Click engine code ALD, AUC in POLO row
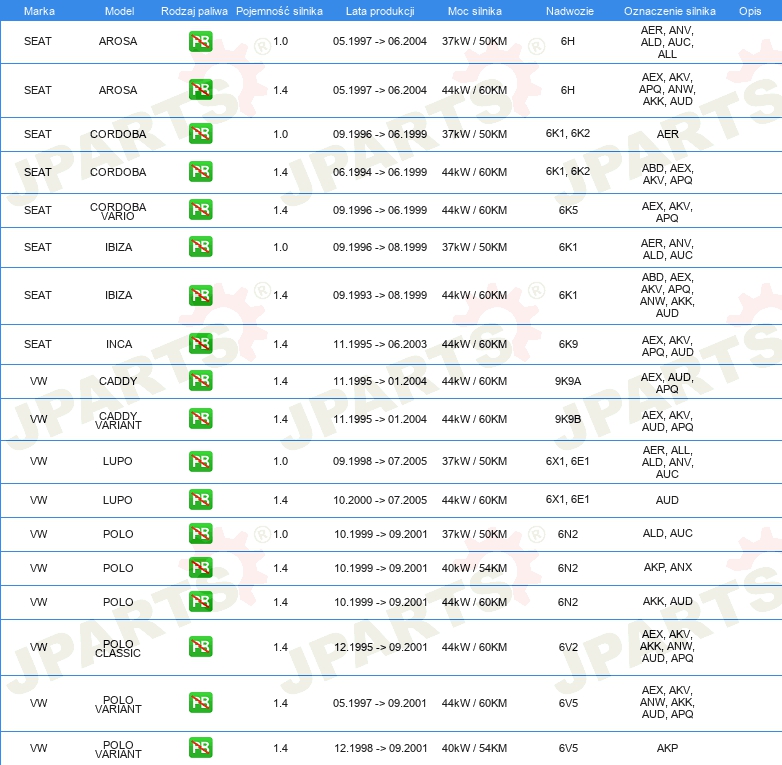The width and height of the screenshot is (782, 765). click(667, 533)
